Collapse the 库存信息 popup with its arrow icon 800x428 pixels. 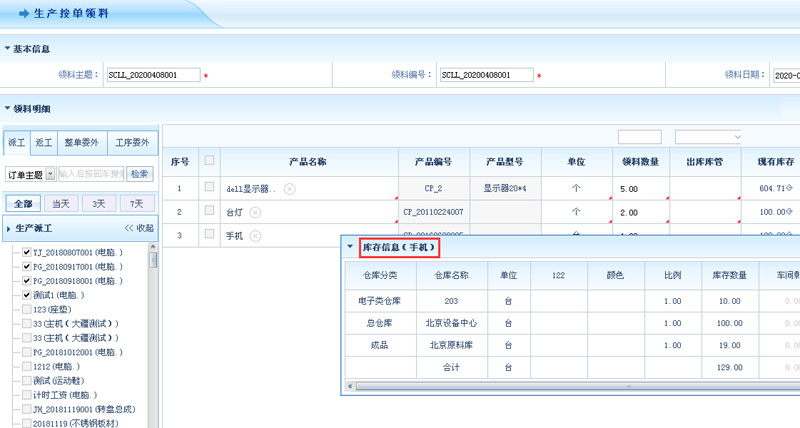coord(349,246)
